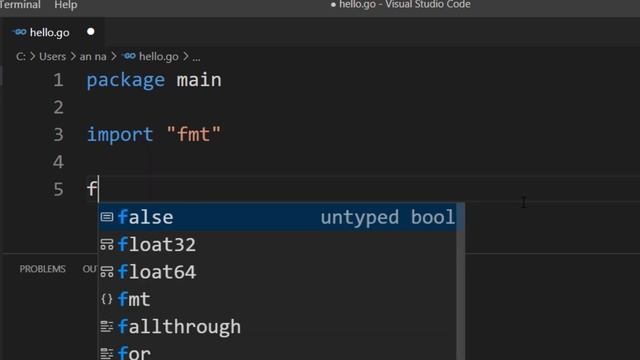Click the "fmt" string on line 3
Screen dimensions: 640x360
[193, 134]
